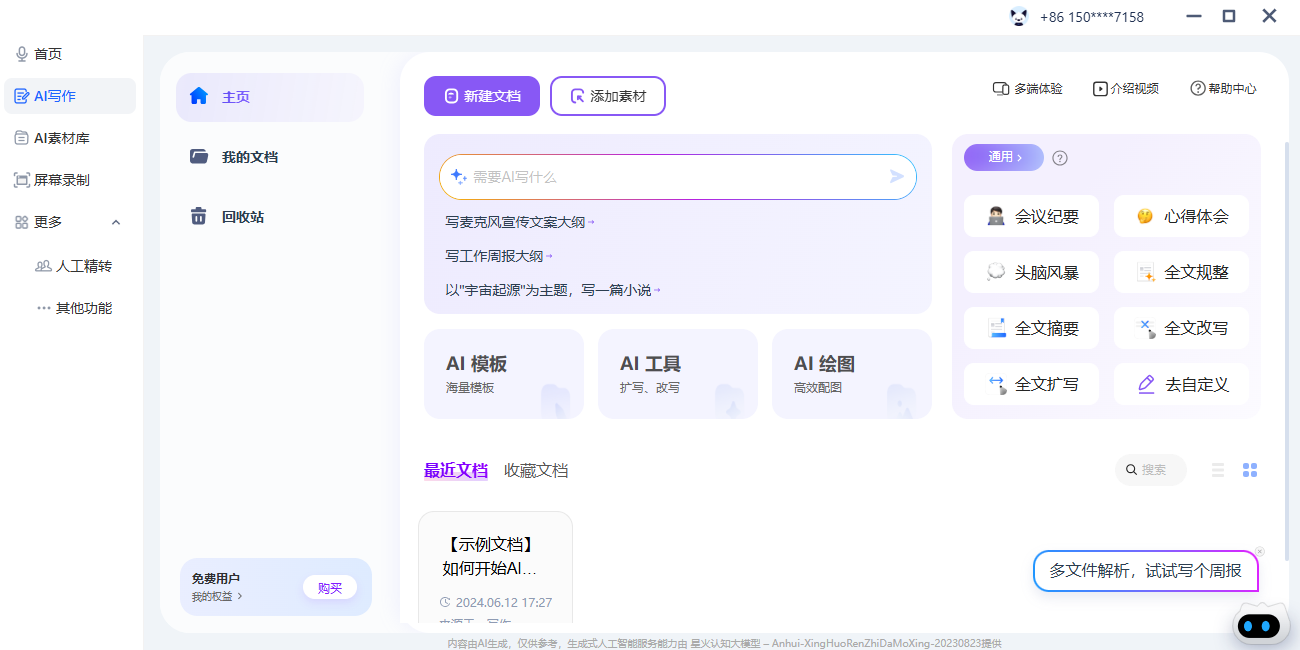Click the 回收站 trash icon

tap(199, 217)
